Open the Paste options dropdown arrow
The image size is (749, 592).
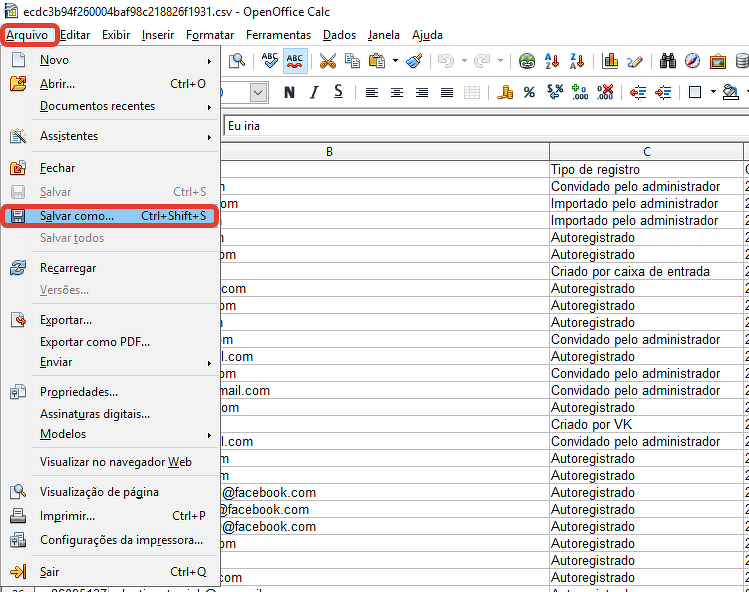coord(394,61)
